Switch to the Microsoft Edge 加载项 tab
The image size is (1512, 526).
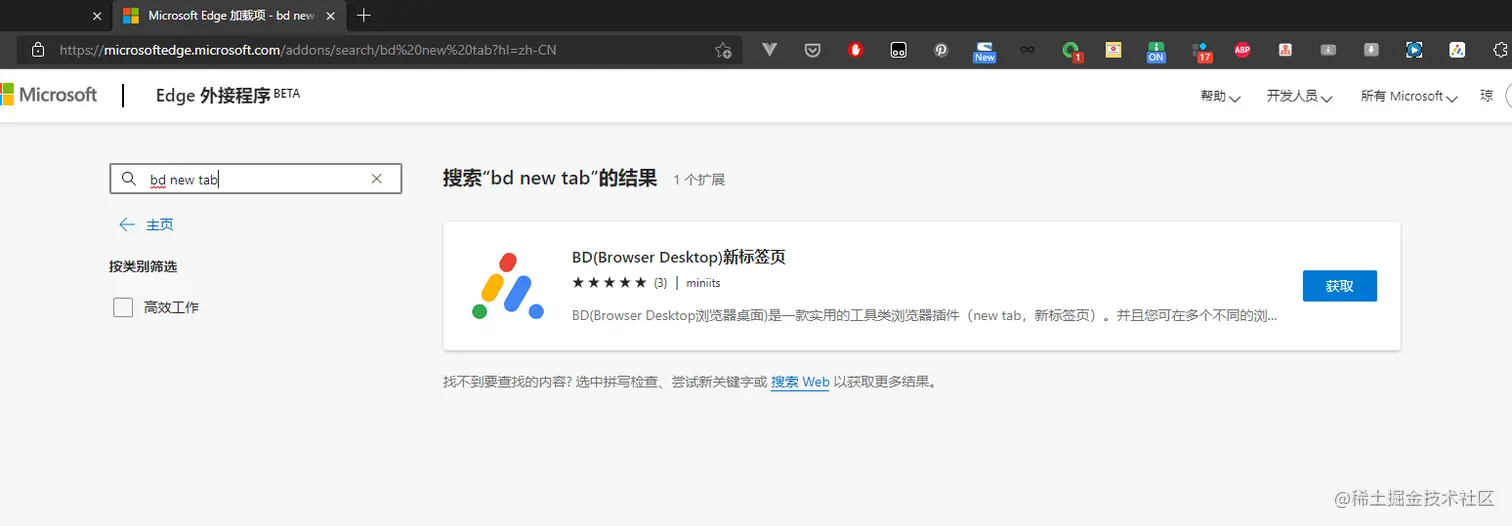tap(228, 16)
